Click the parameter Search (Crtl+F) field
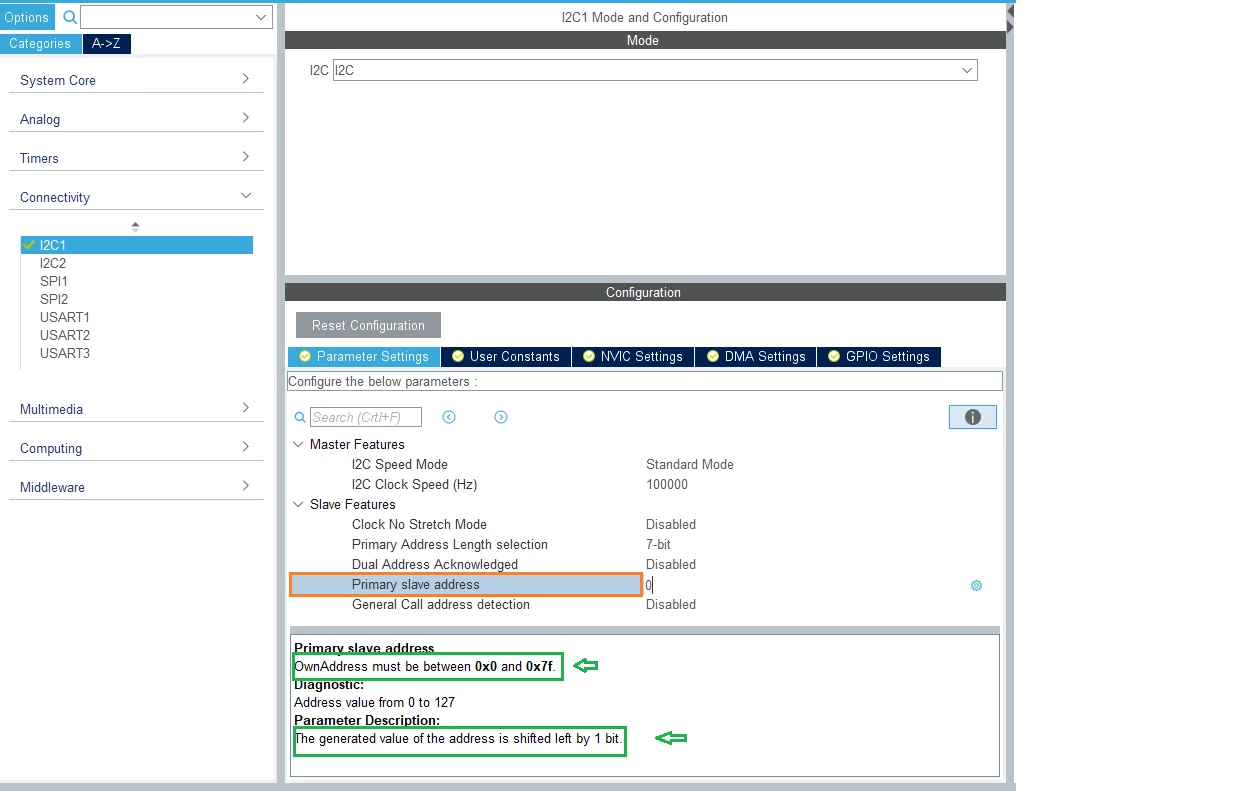 click(x=365, y=417)
